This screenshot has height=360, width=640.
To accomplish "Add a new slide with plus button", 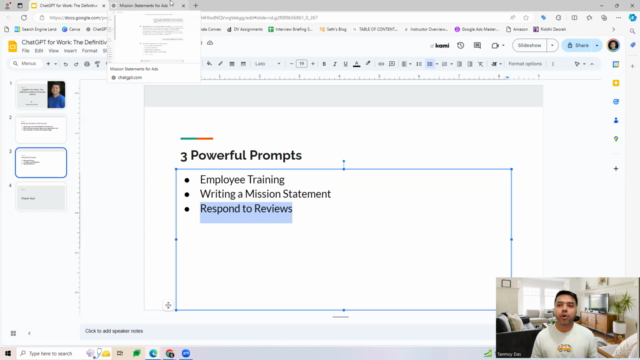I will click(x=48, y=64).
